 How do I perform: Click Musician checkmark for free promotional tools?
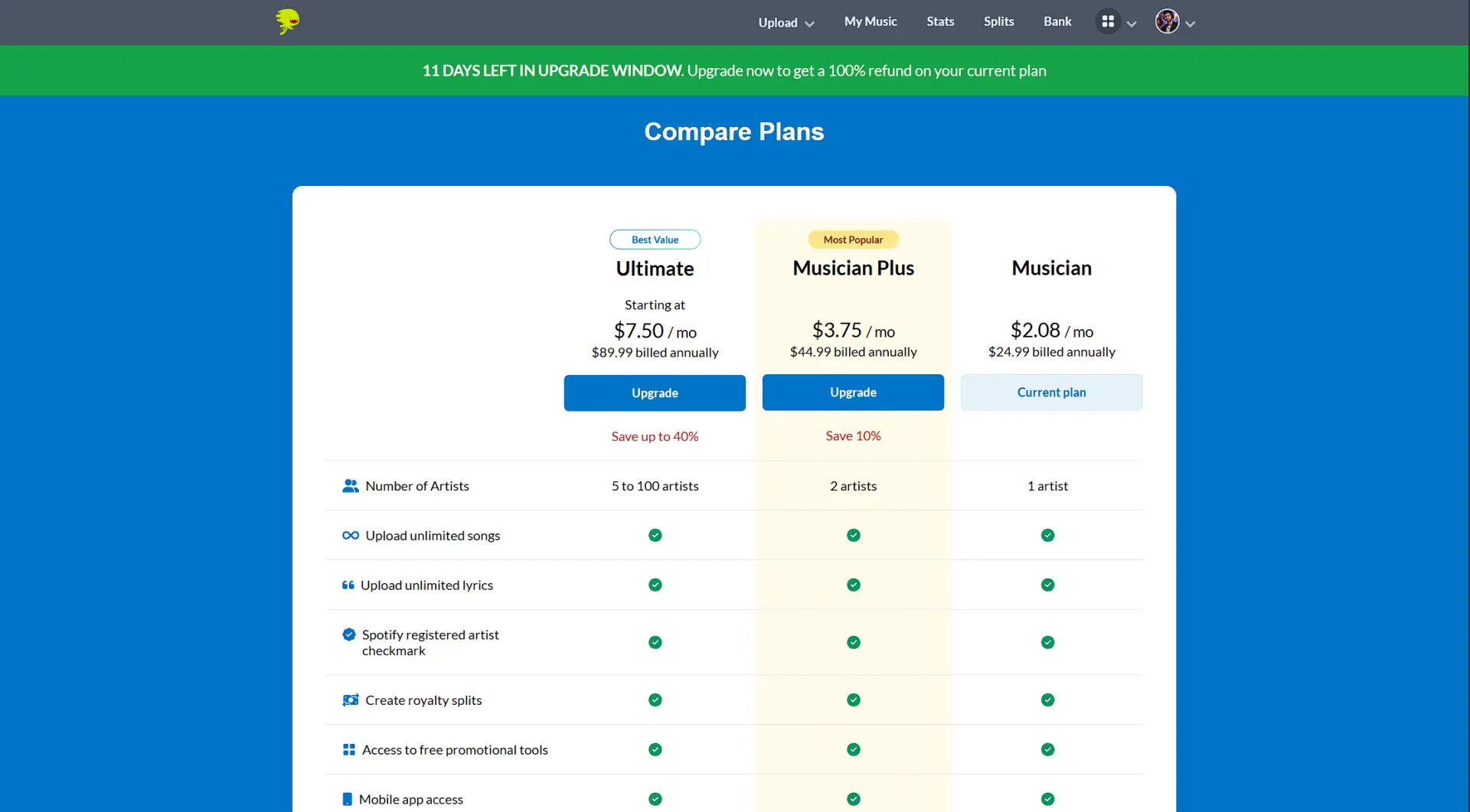point(1048,750)
